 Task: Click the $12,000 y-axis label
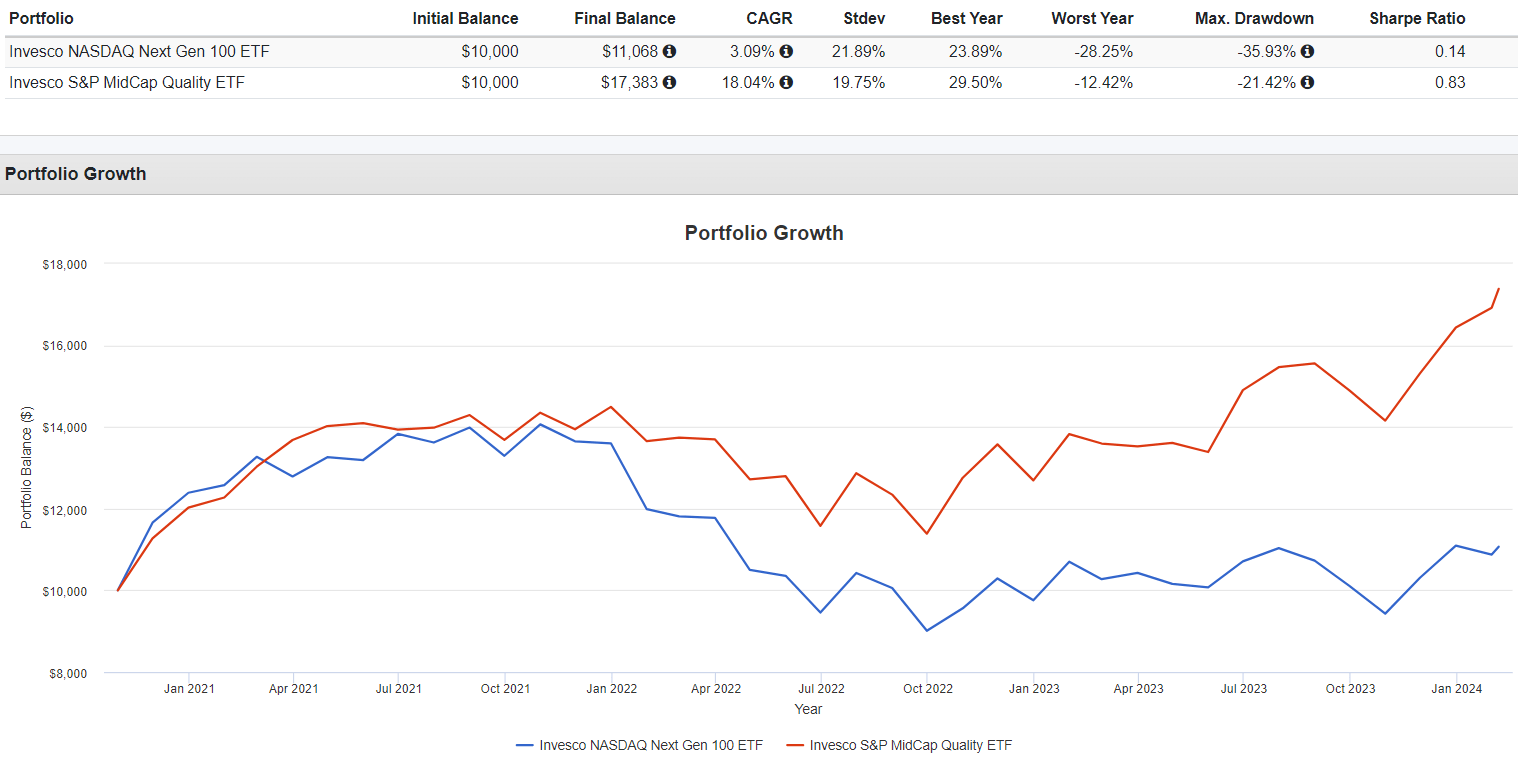click(x=65, y=510)
